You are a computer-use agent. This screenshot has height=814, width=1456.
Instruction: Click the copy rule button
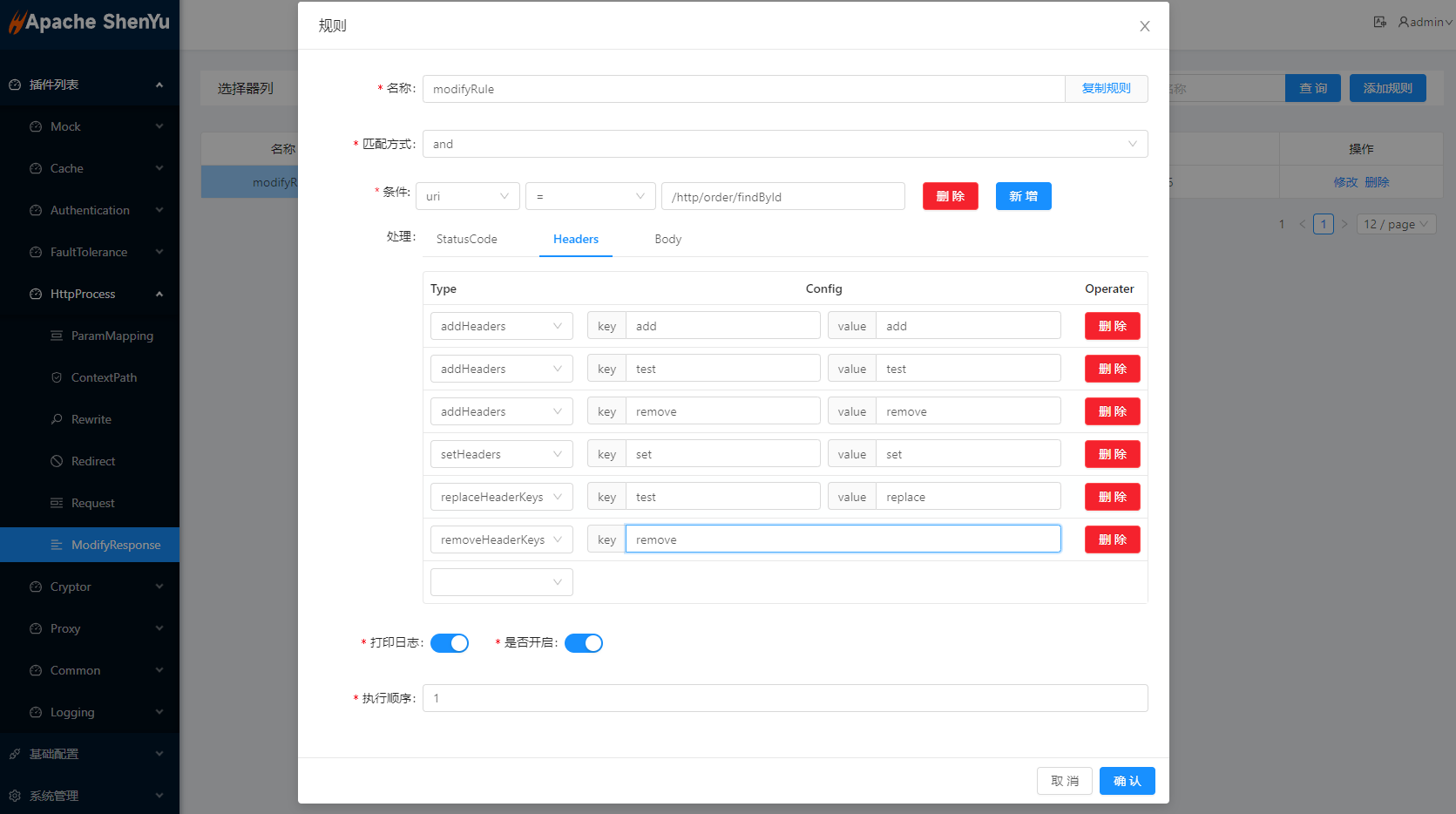(x=1106, y=89)
